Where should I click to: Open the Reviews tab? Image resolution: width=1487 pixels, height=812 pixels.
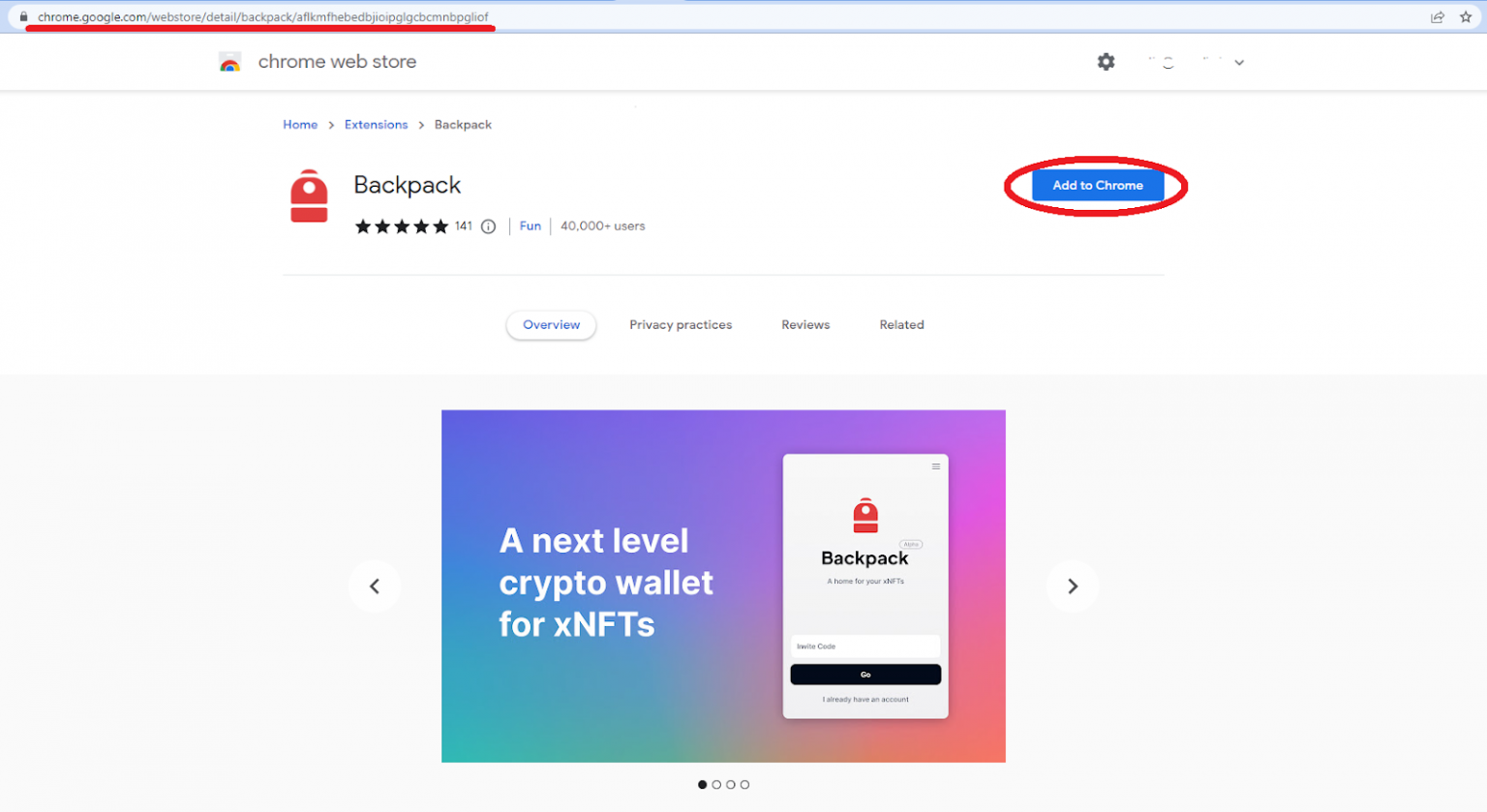[805, 325]
